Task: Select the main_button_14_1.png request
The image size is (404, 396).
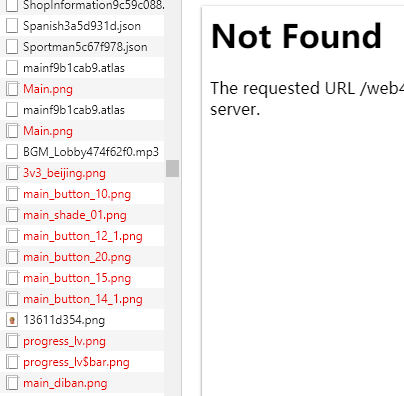Action: tap(82, 299)
